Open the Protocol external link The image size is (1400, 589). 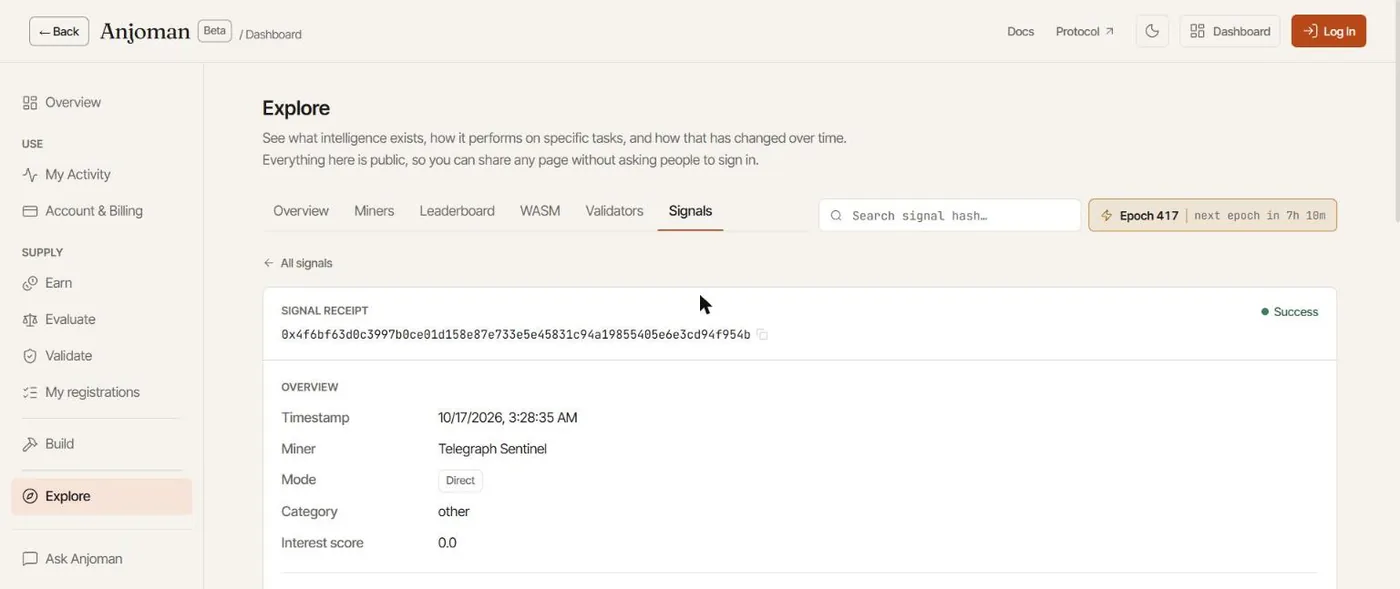pos(1084,32)
